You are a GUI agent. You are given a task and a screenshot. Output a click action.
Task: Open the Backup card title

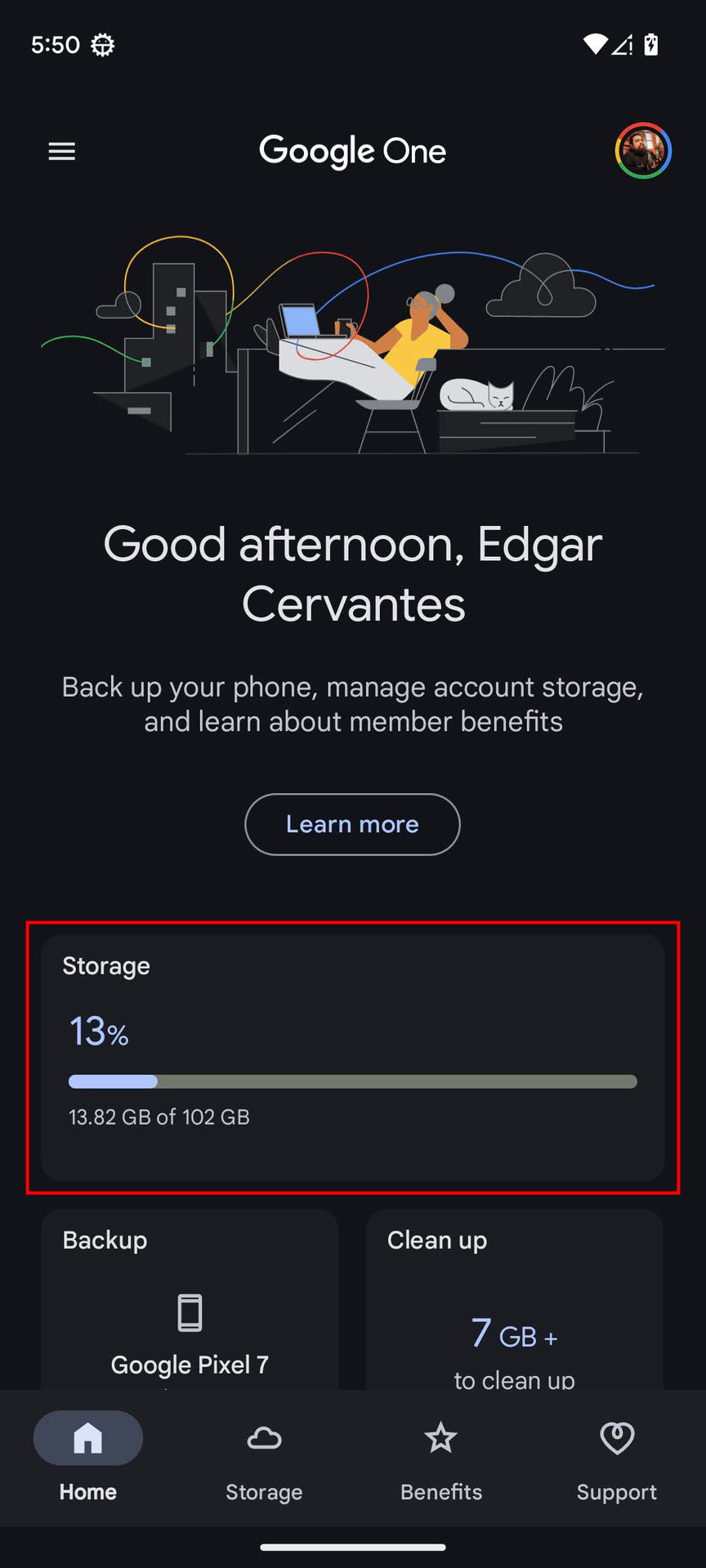(x=105, y=1240)
